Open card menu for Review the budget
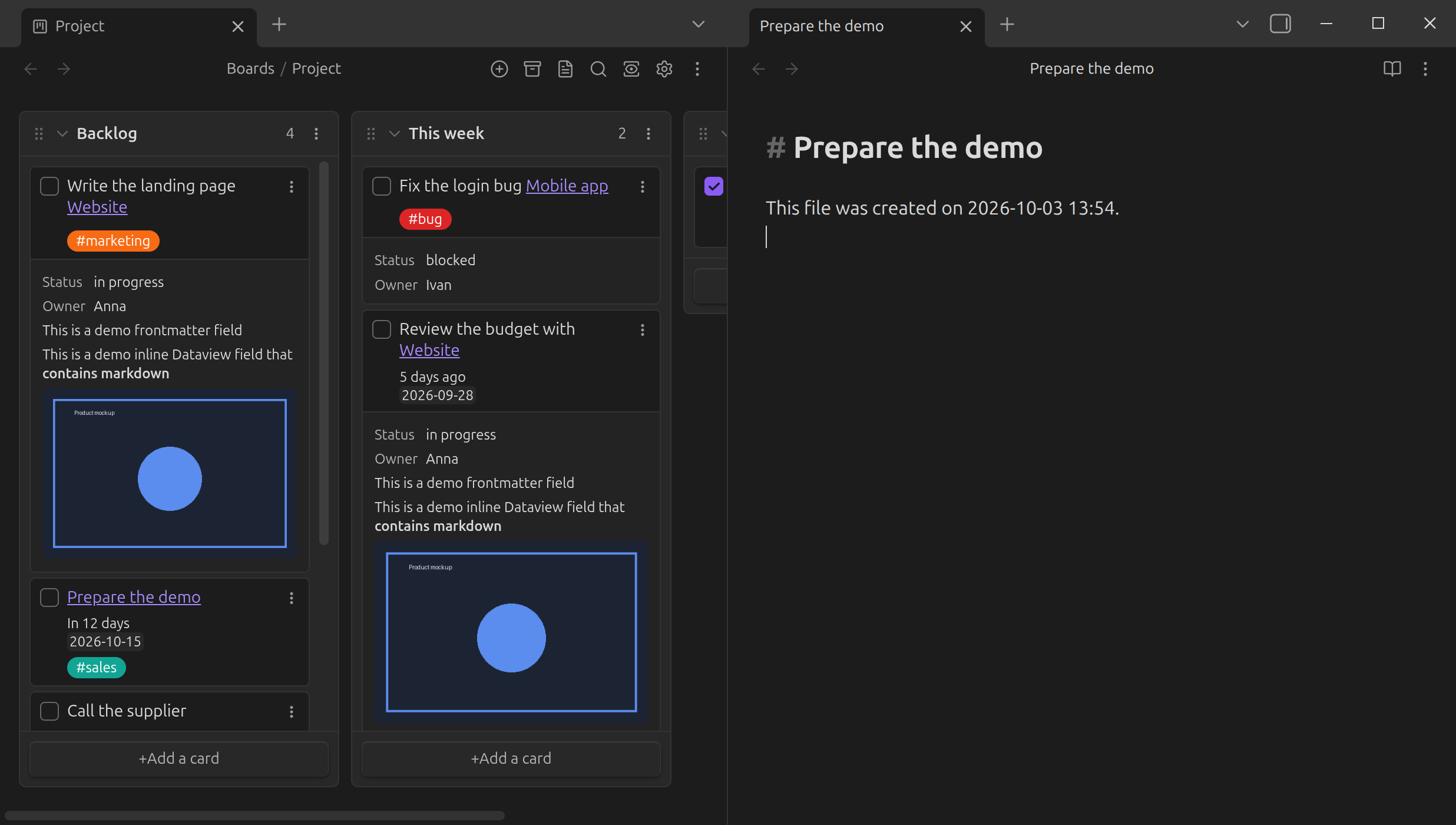Screen dimensions: 1456x825 643,330
